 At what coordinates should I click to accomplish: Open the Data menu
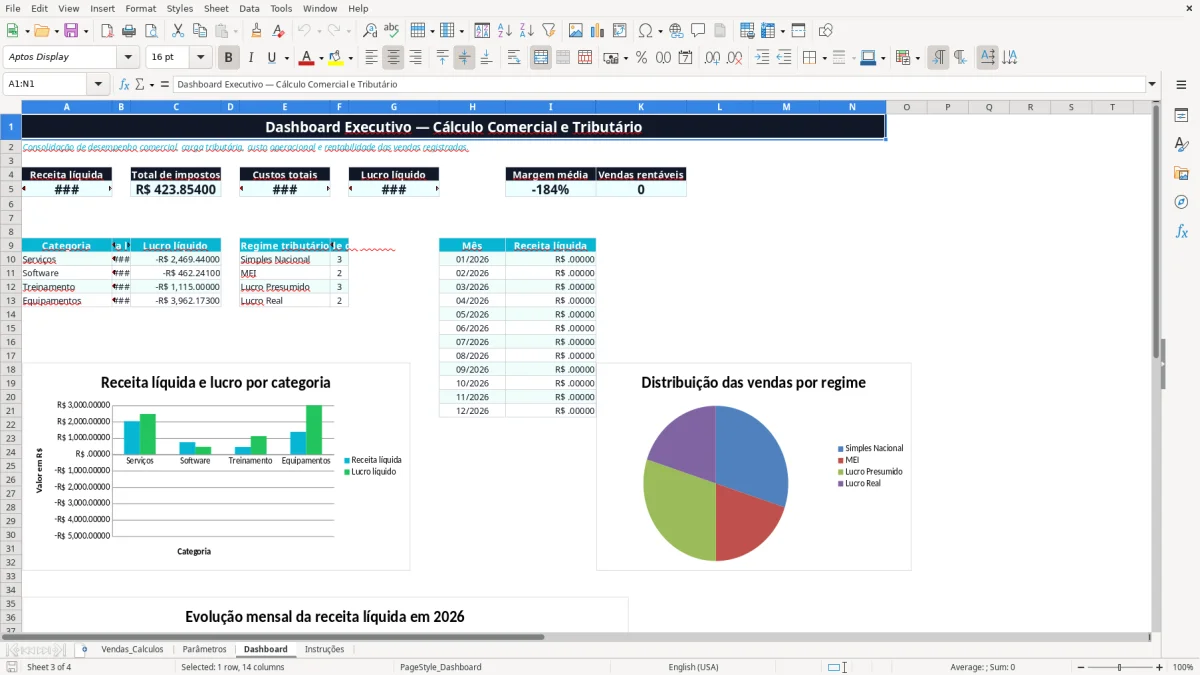[250, 8]
